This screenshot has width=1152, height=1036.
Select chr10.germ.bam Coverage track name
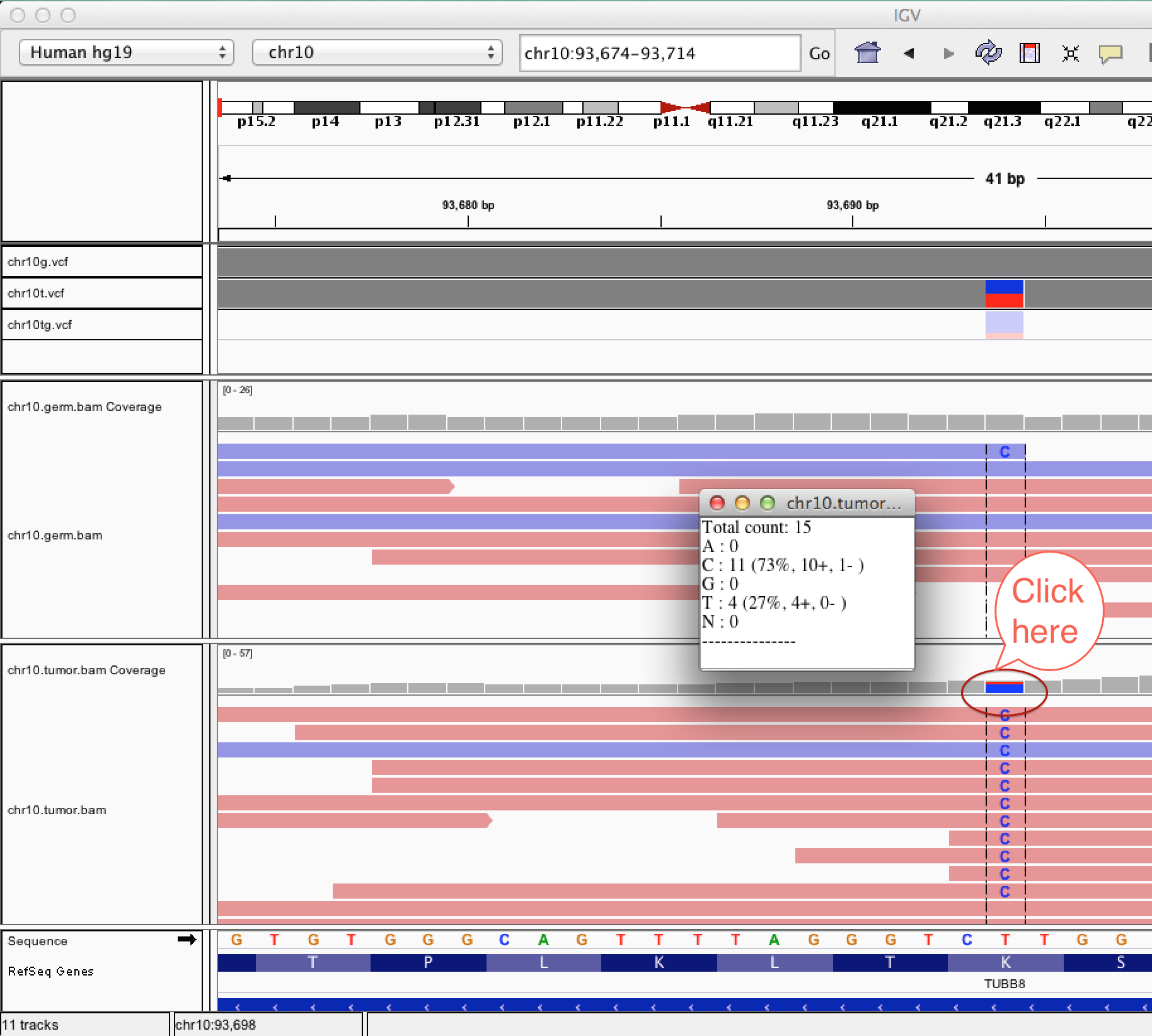[84, 406]
